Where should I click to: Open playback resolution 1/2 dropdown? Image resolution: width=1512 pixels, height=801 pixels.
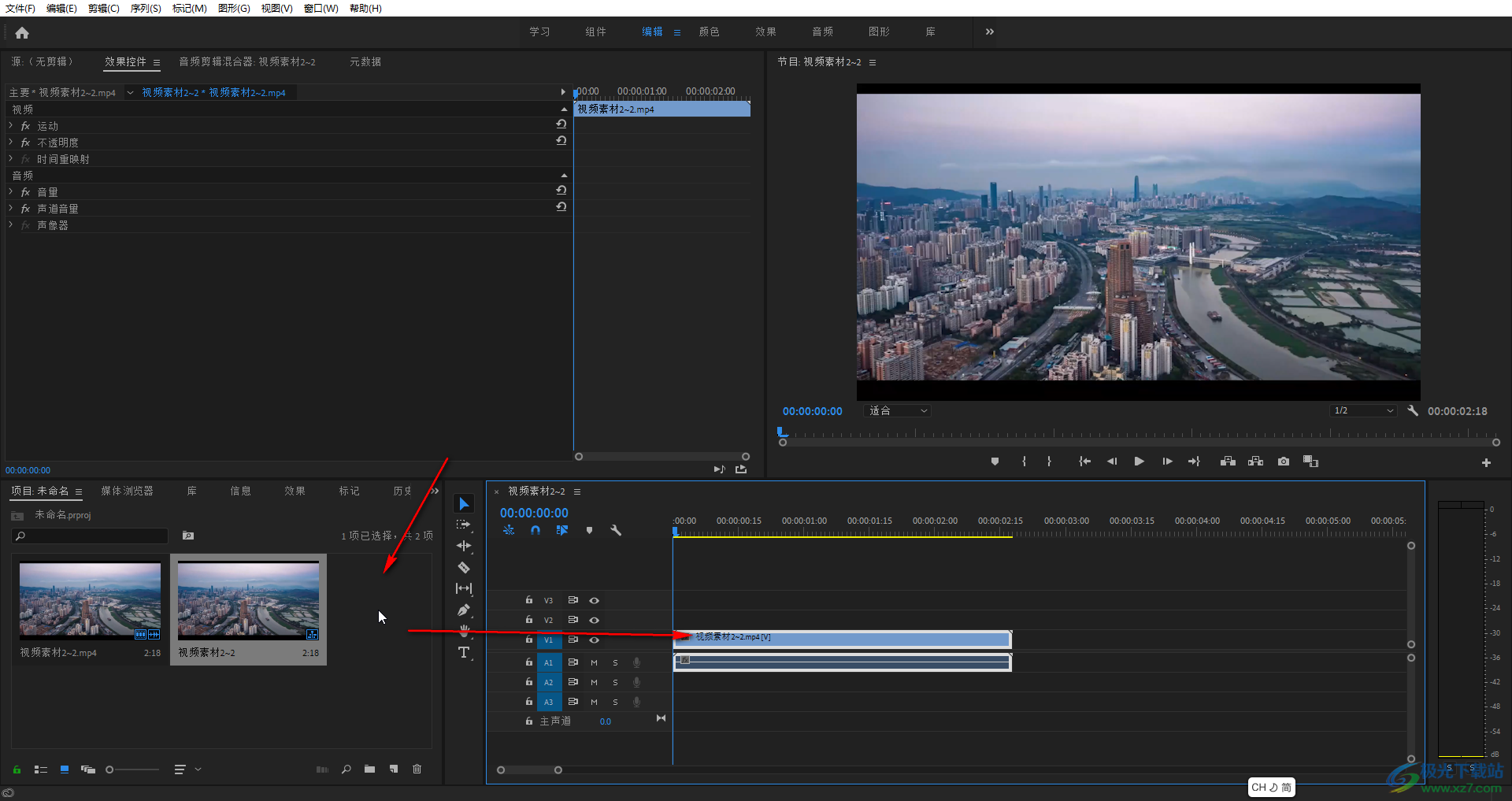1364,411
